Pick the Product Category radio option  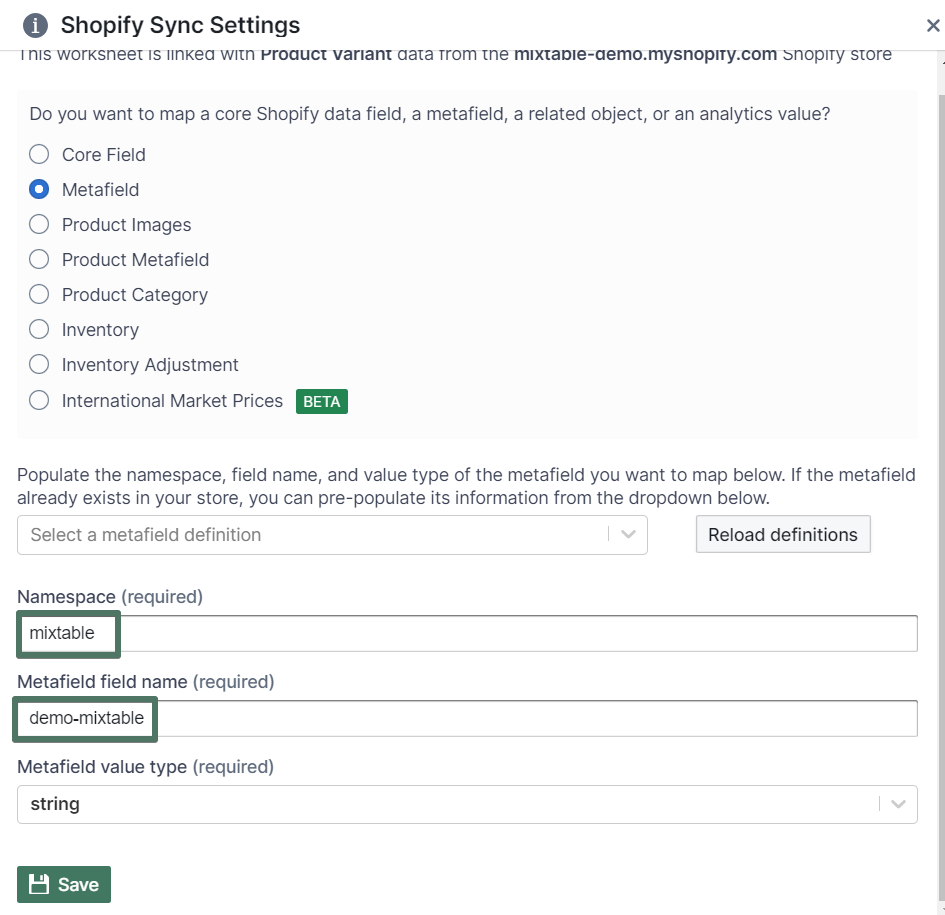coord(39,295)
